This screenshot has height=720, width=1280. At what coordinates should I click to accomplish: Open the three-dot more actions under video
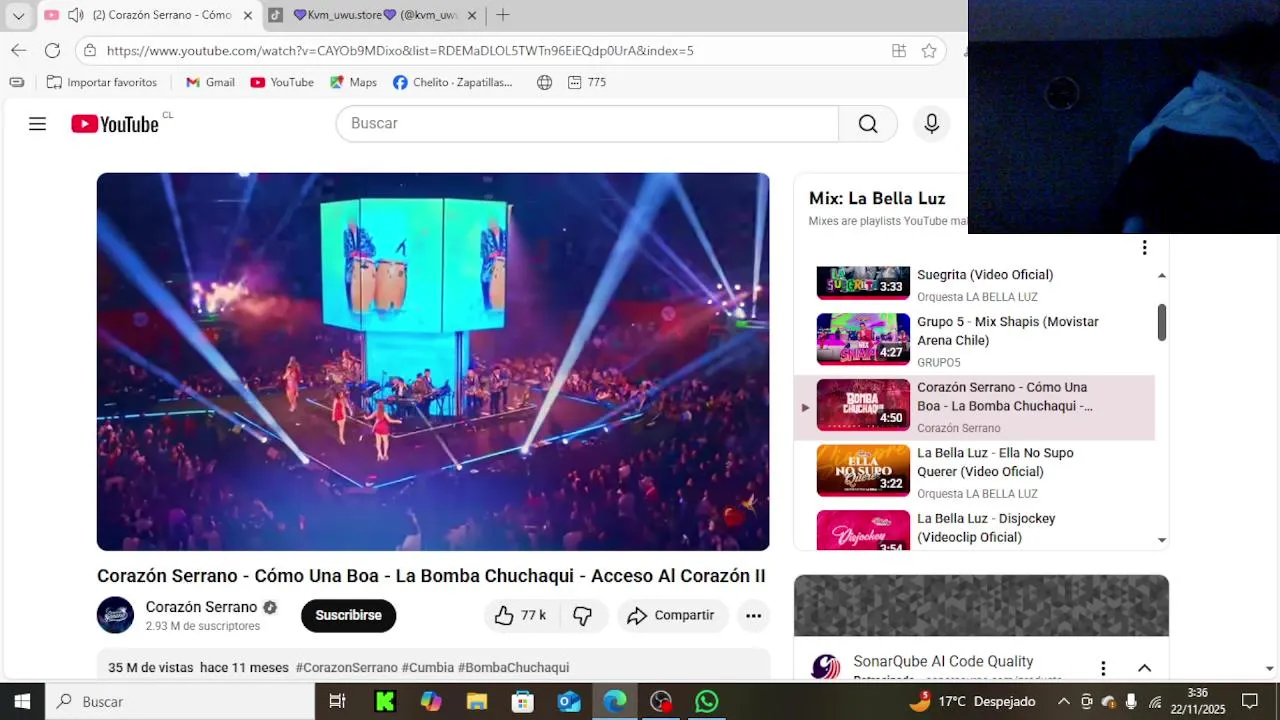click(x=753, y=615)
